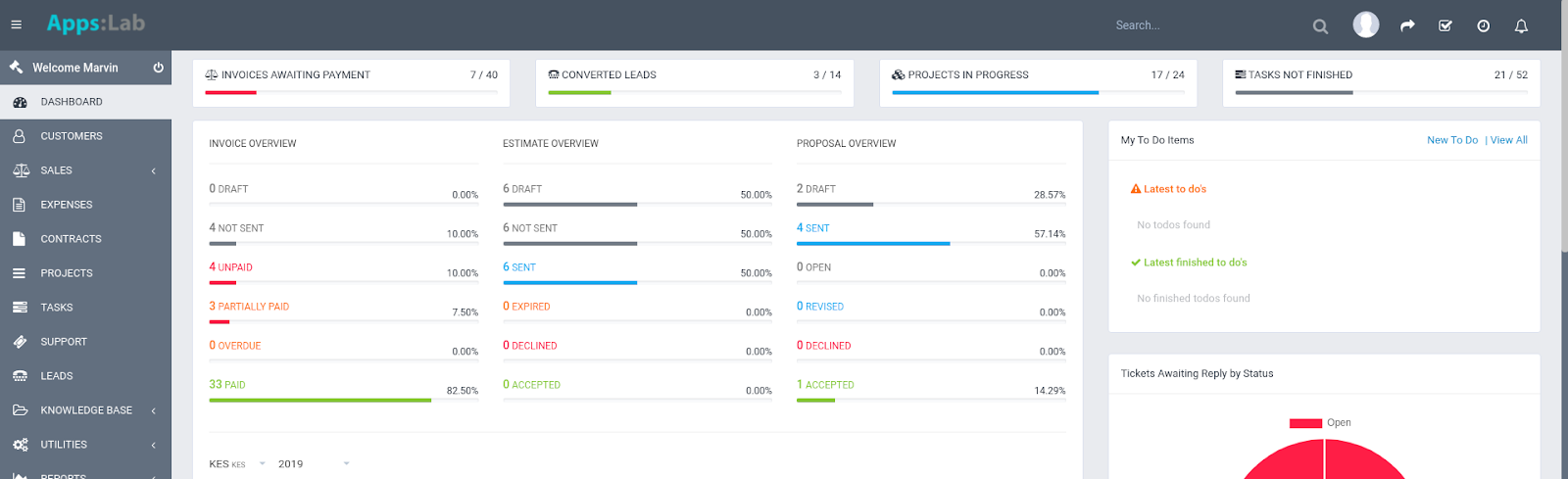The width and height of the screenshot is (1568, 479).
Task: Open the 6 Sent estimates link
Action: click(519, 267)
